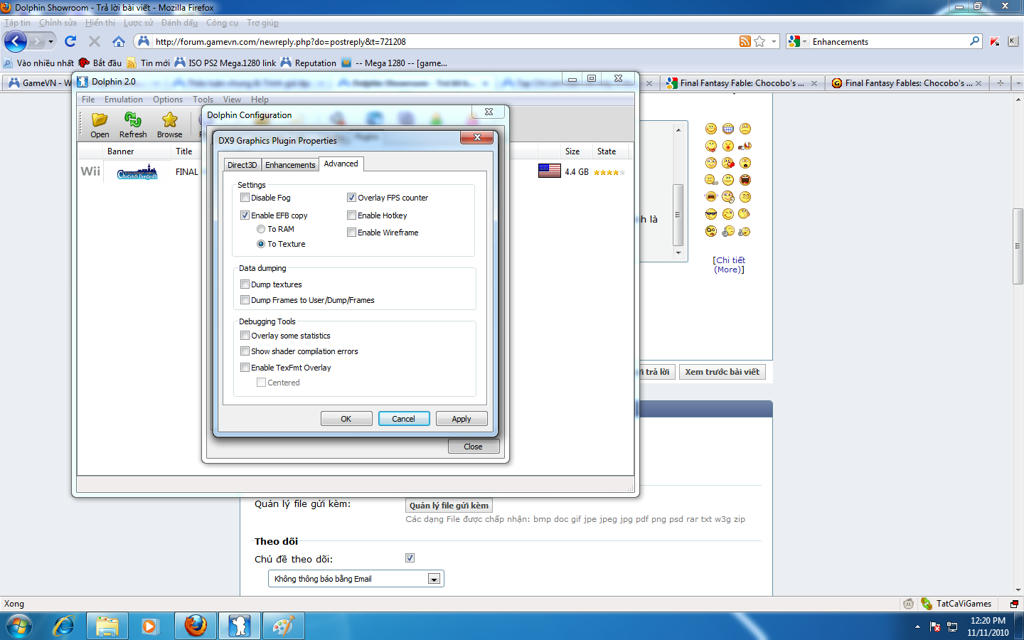Switch to the Direct3D tab
Viewport: 1024px width, 640px height.
pos(242,165)
